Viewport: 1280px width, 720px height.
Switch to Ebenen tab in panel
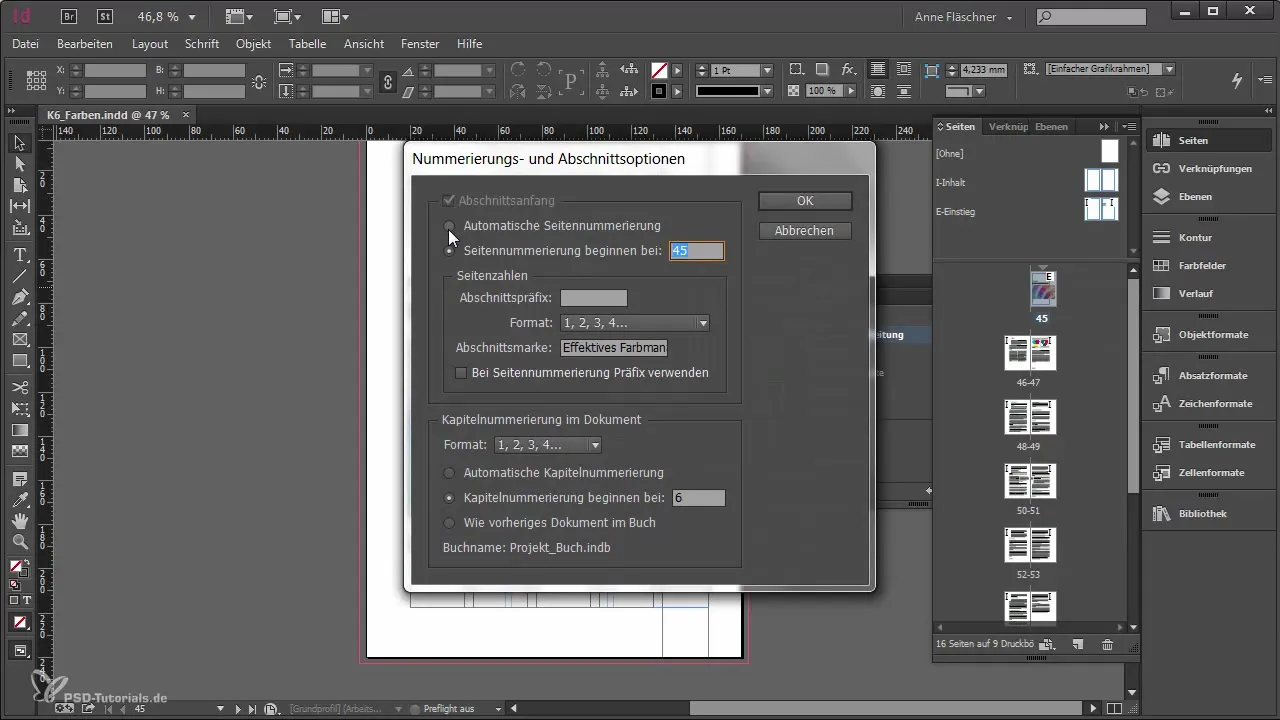(x=1051, y=127)
